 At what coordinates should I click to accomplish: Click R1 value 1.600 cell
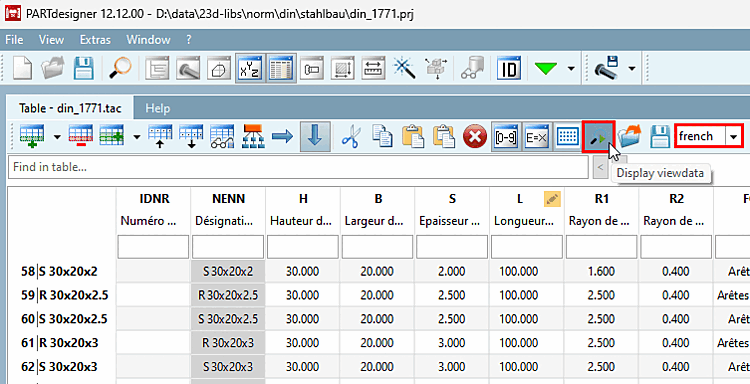(602, 272)
